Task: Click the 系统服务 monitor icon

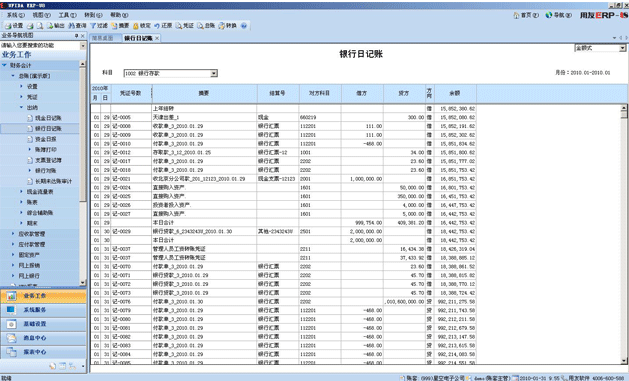Action: tap(11, 310)
